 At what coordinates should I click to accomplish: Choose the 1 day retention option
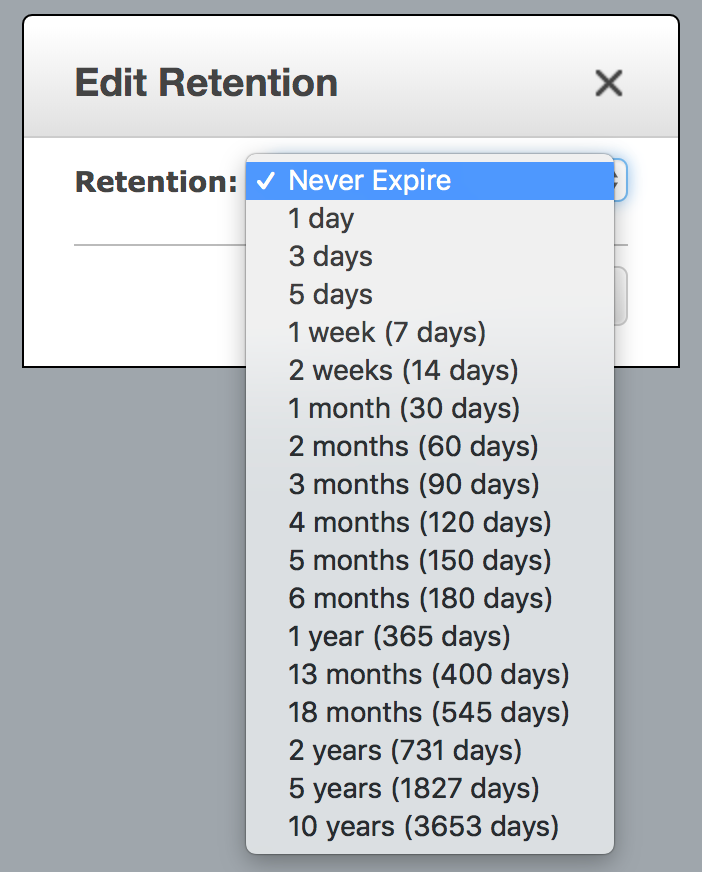(x=320, y=219)
